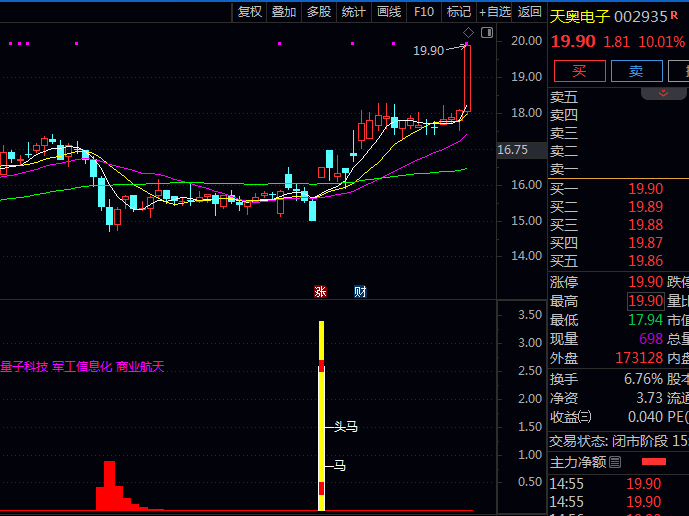689x516 pixels.
Task: Click the 标记 mark button
Action: [x=459, y=12]
